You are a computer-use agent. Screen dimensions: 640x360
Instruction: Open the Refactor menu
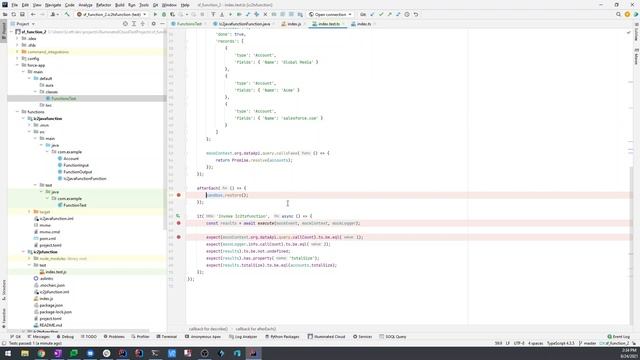[x=103, y=5]
